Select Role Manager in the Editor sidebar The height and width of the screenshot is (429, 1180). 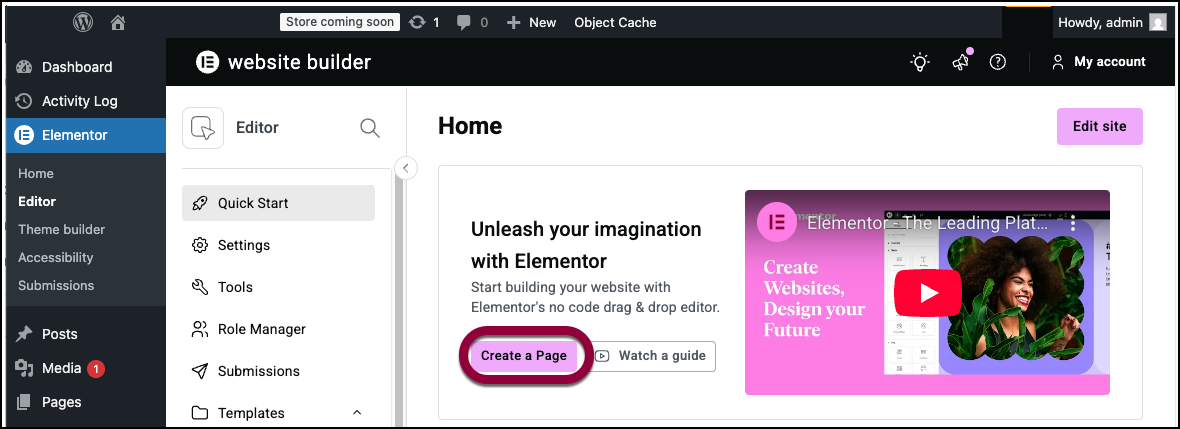click(261, 329)
